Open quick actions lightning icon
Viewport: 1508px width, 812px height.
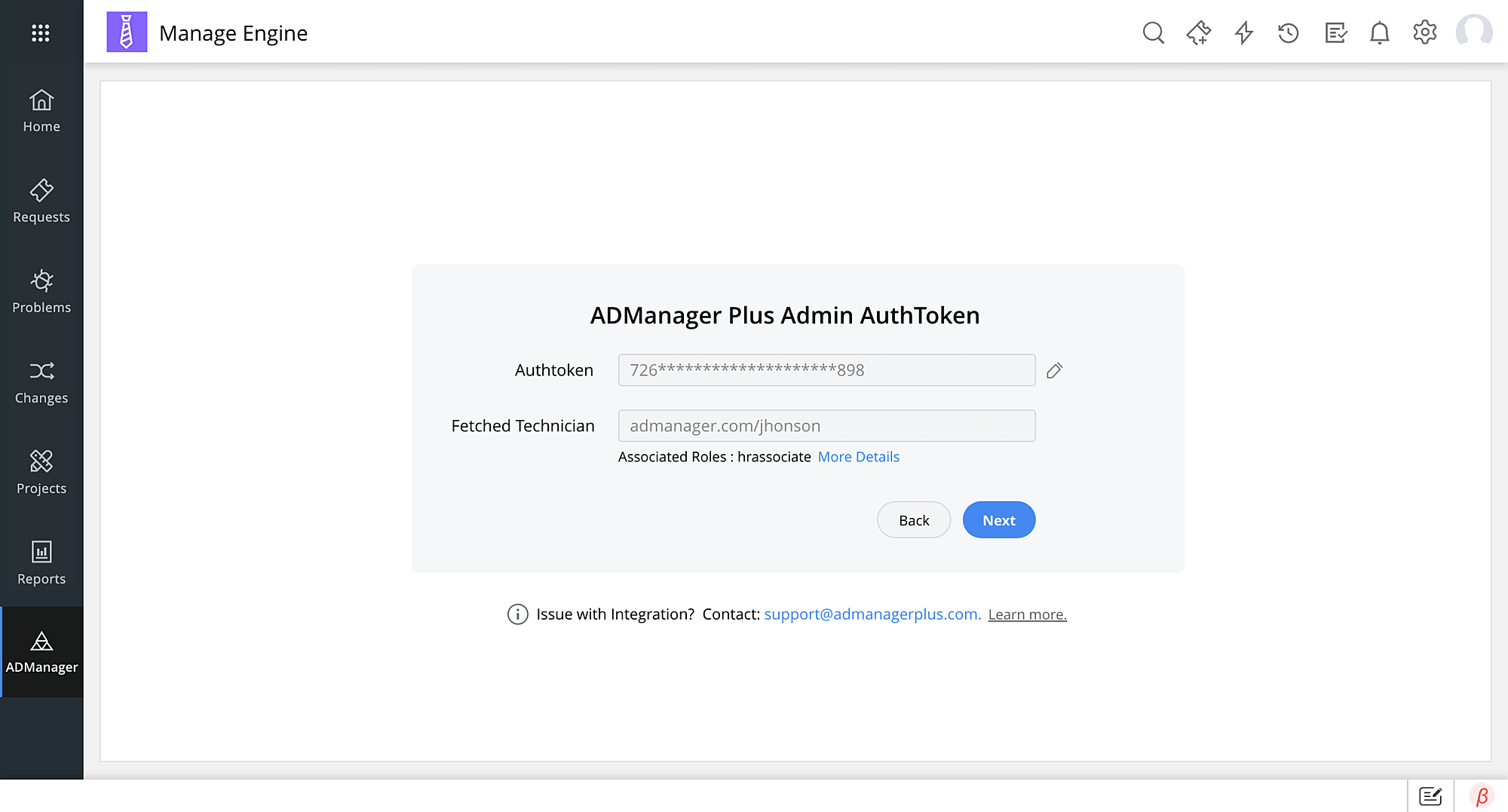click(x=1243, y=32)
